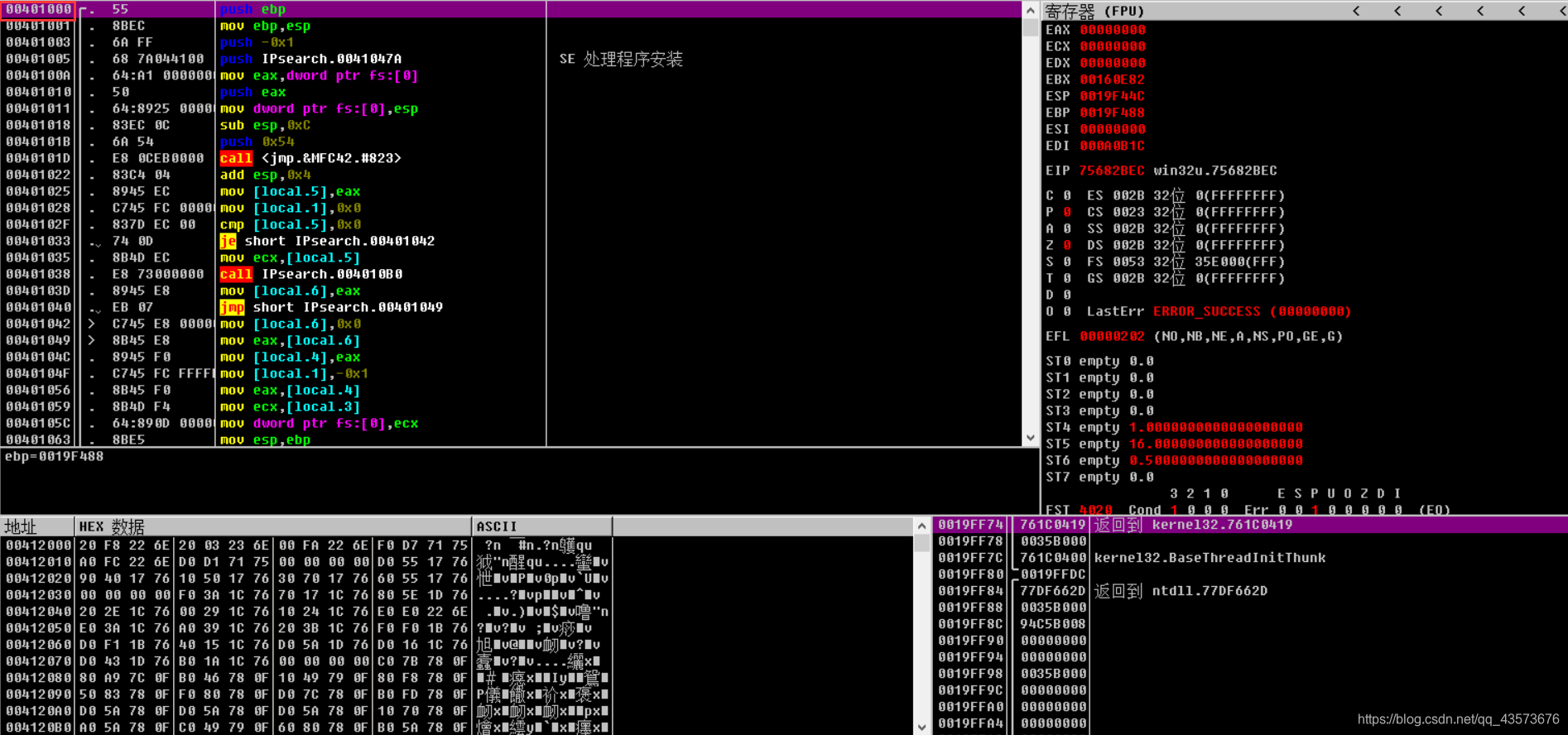Select the cmp [local.5],0x0 instruction
1568x735 pixels.
point(291,224)
